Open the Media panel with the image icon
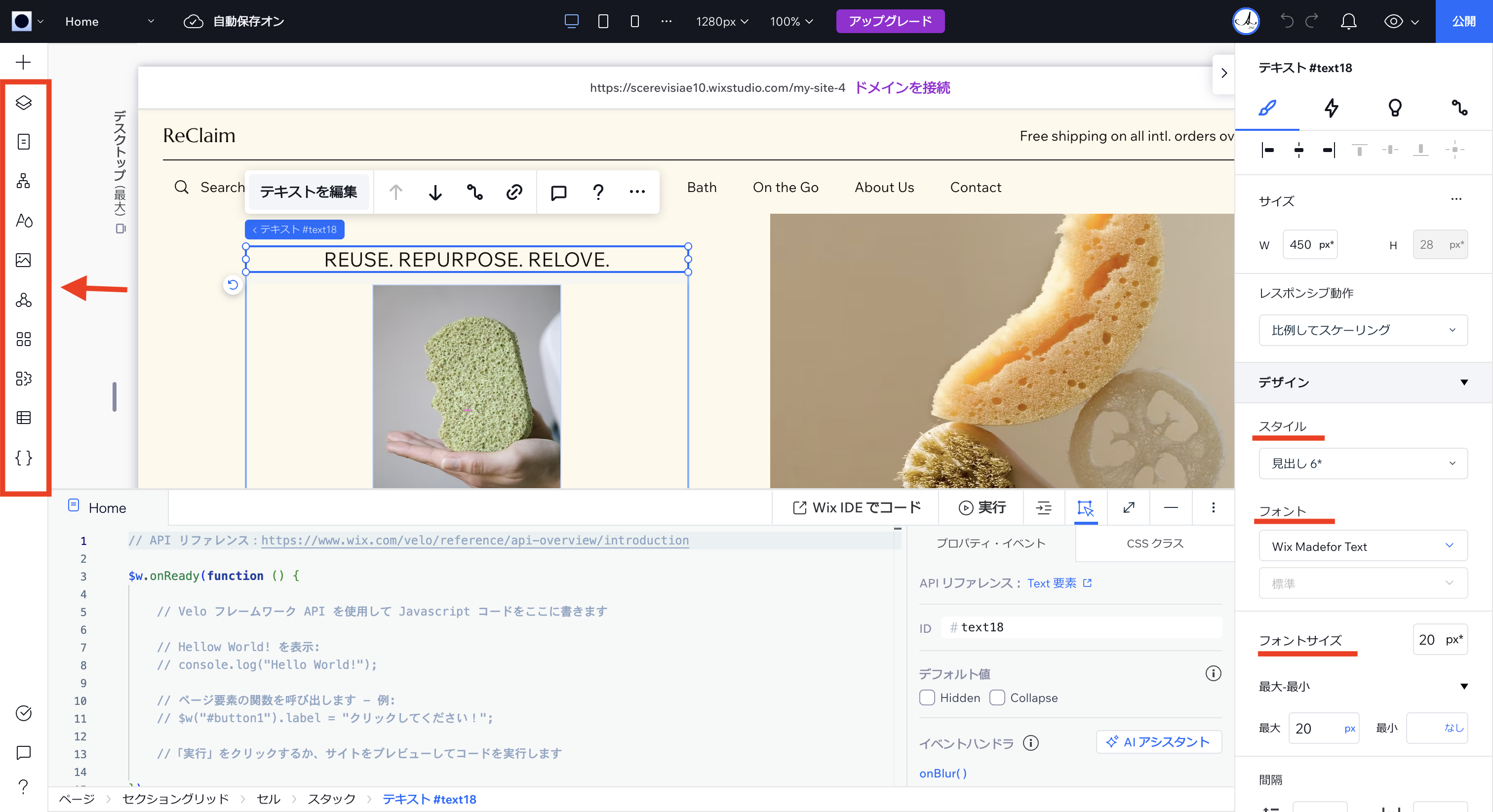 [23, 260]
